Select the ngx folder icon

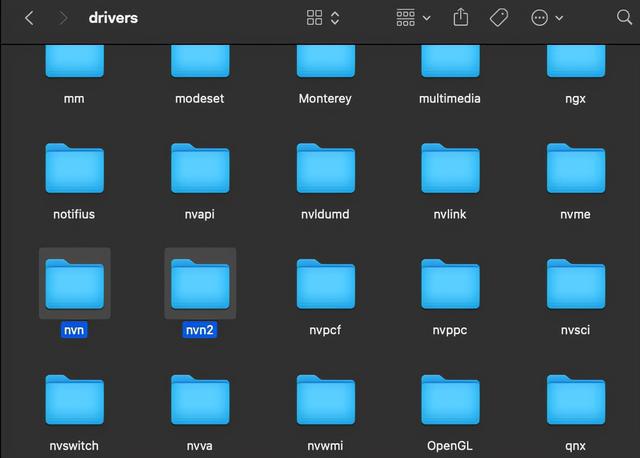coord(576,61)
